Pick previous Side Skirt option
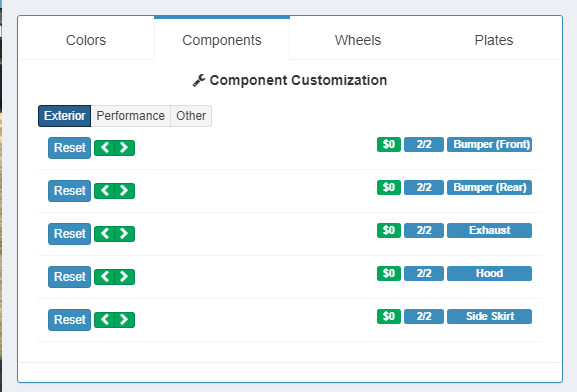This screenshot has width=577, height=392. (105, 320)
